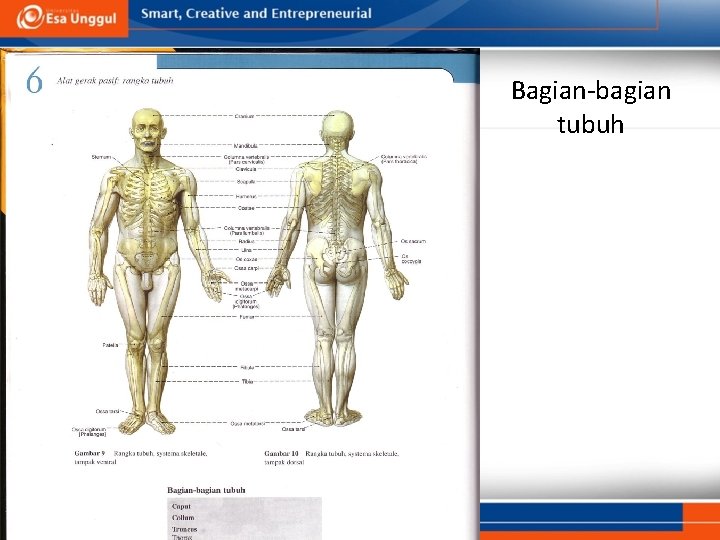Click the dorsal (back view) skeleton figure

[338, 268]
